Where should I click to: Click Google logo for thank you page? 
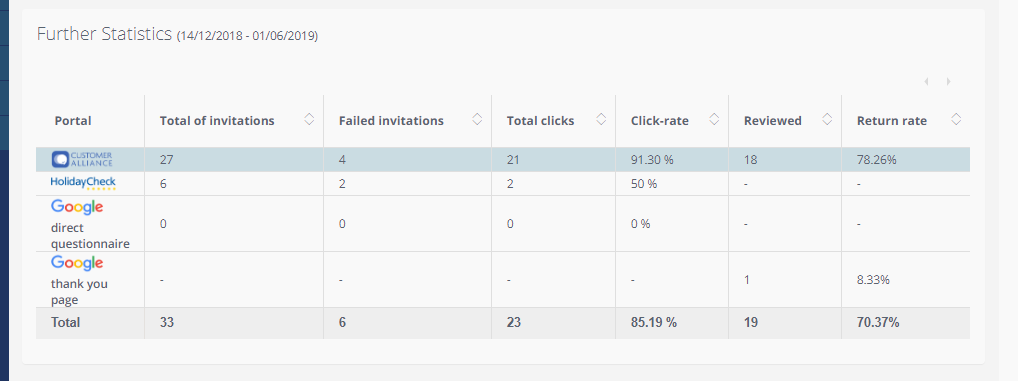tap(77, 263)
